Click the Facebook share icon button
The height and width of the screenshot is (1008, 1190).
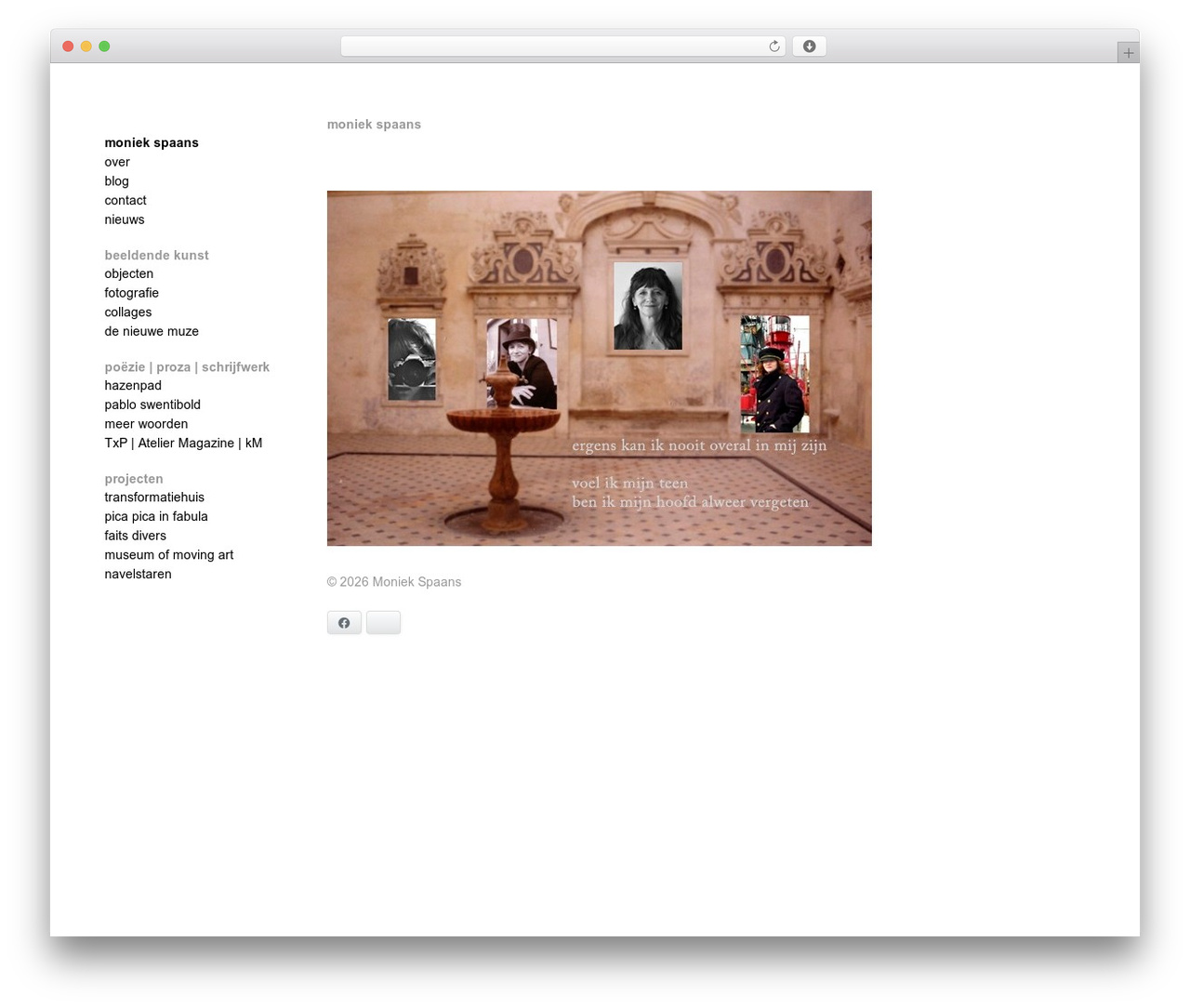coord(344,622)
